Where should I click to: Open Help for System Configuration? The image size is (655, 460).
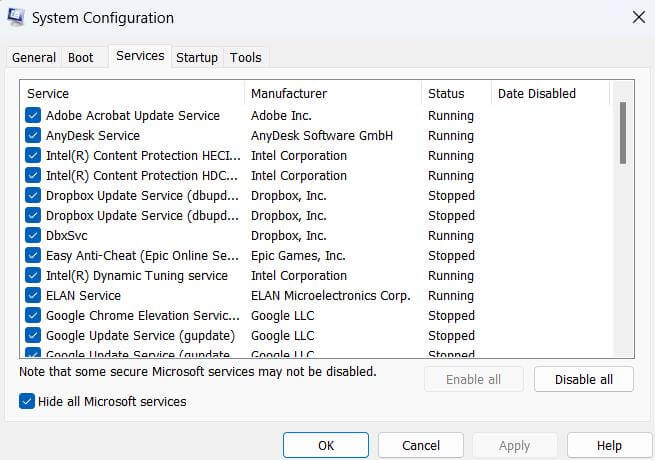coord(609,445)
